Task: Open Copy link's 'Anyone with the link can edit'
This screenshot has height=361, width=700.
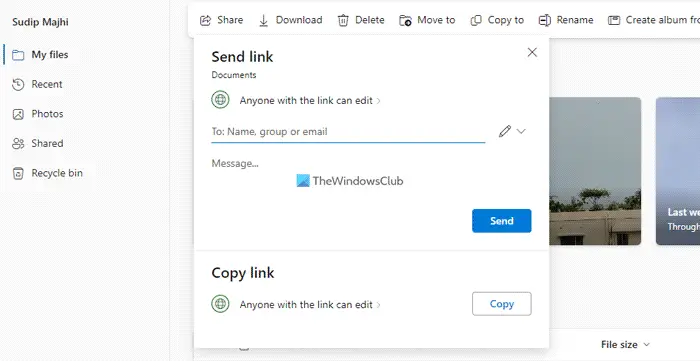Action: coord(310,304)
